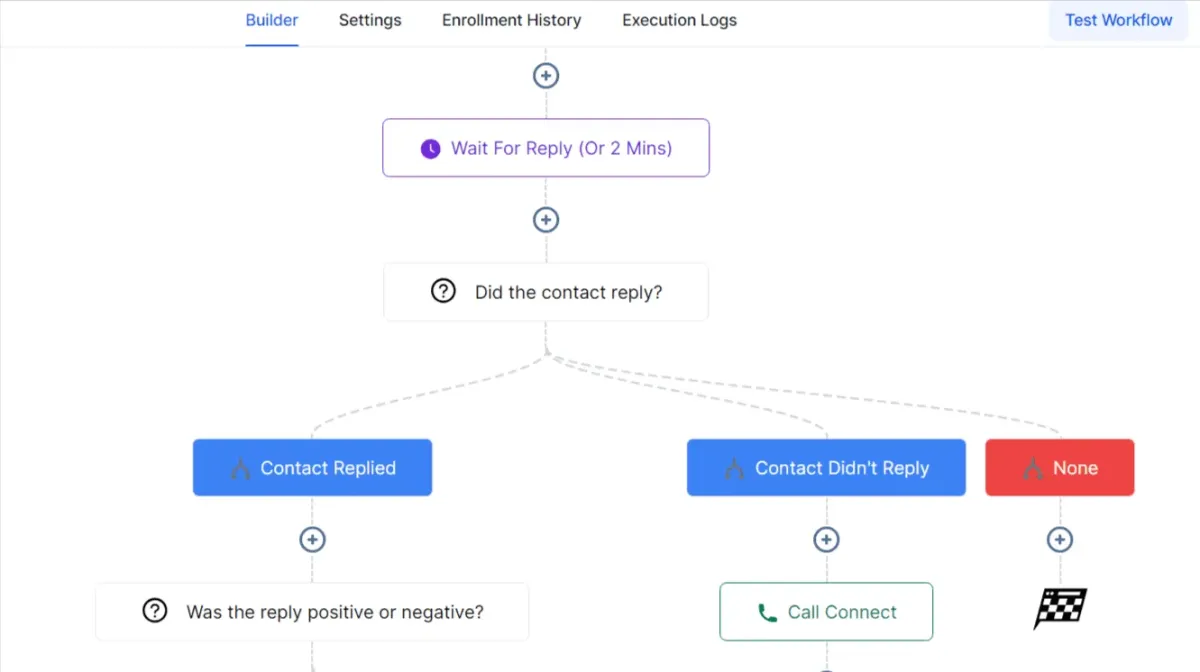
Task: Click the branch icon on the red None node
Action: (1033, 468)
